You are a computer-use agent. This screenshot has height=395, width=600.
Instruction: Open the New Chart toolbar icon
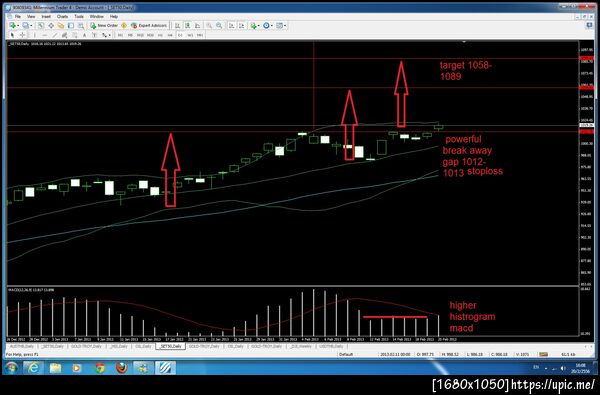coord(13,25)
